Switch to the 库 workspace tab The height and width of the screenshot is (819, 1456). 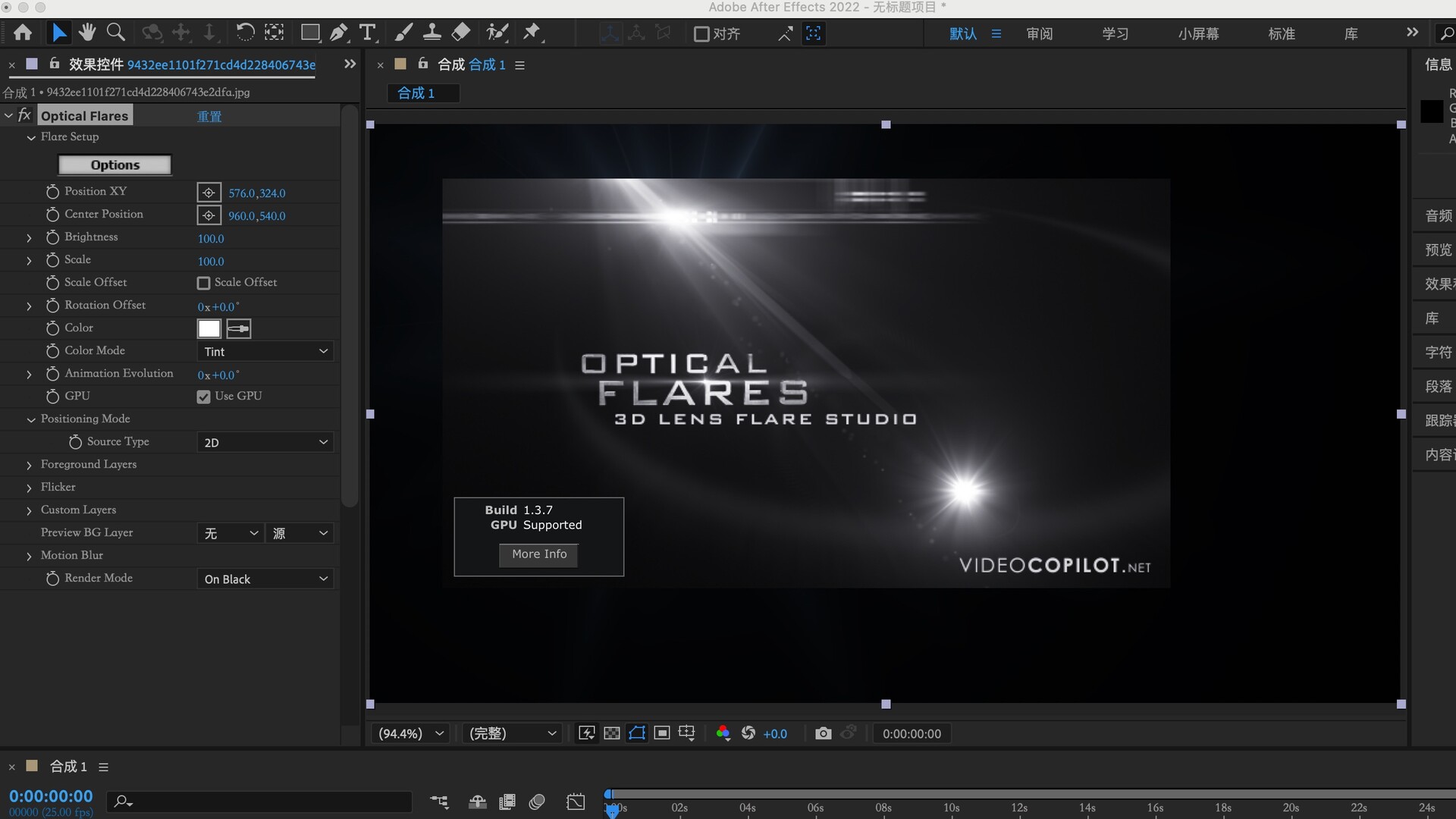click(1351, 34)
